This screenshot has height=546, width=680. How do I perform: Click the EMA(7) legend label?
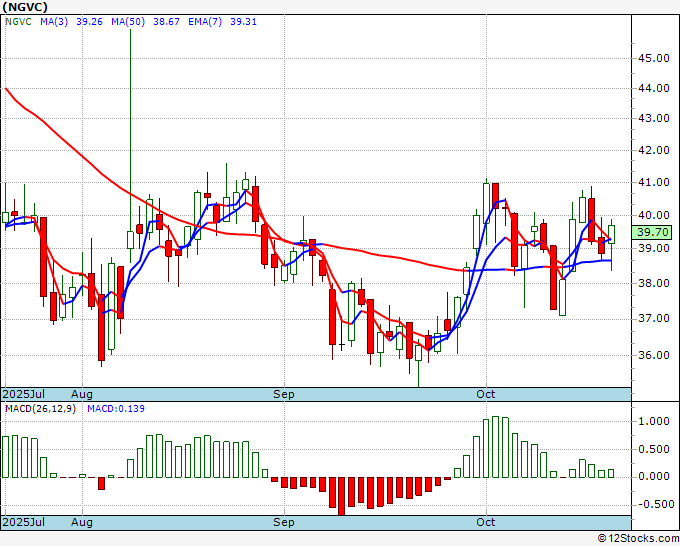[x=205, y=22]
